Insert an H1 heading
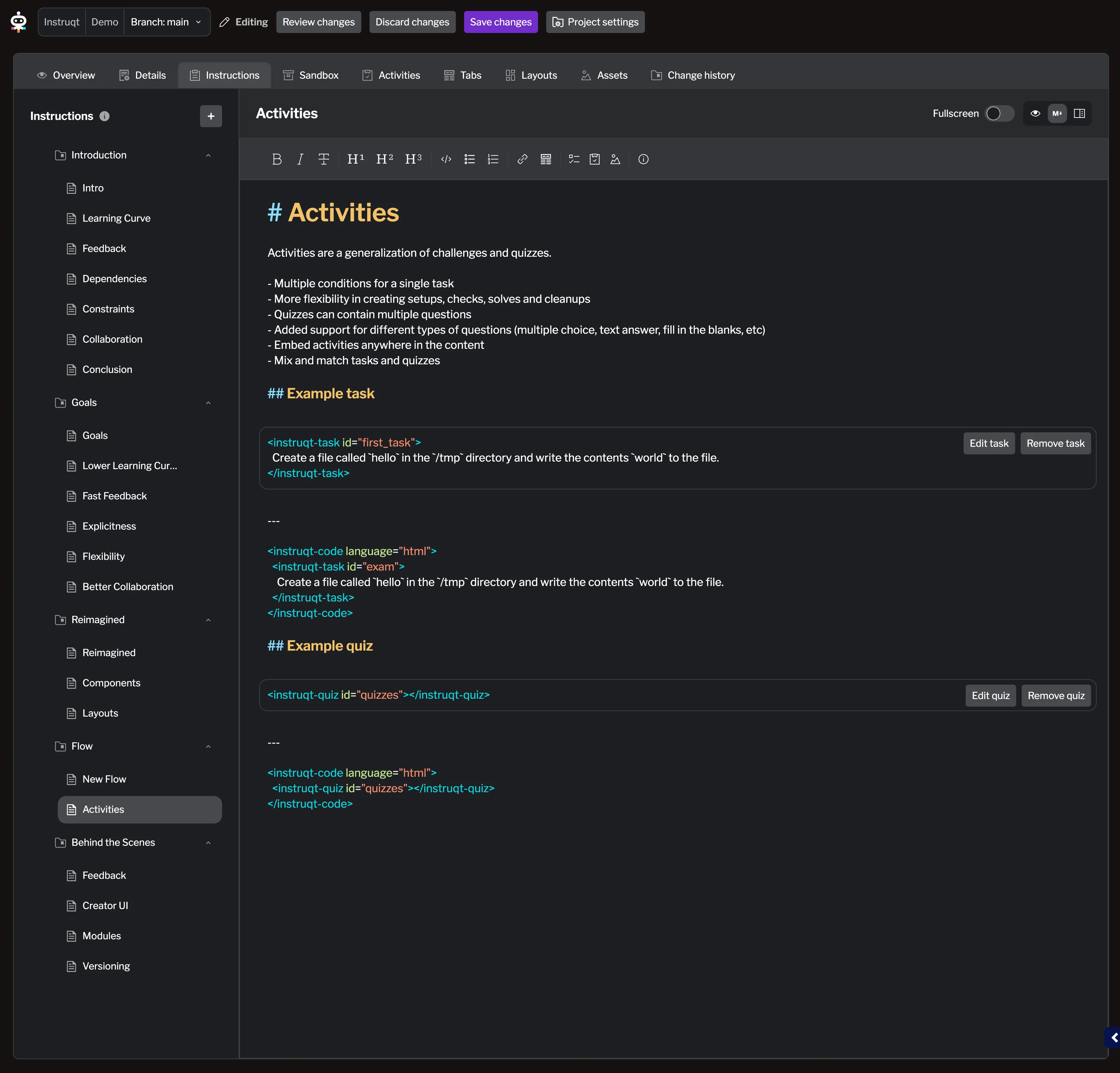This screenshot has height=1073, width=1120. pos(355,159)
